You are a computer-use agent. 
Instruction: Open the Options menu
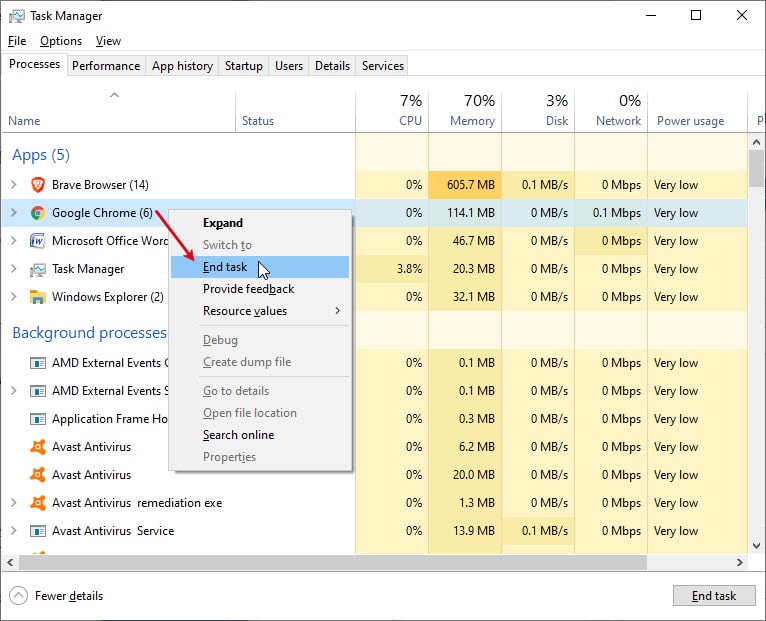61,41
